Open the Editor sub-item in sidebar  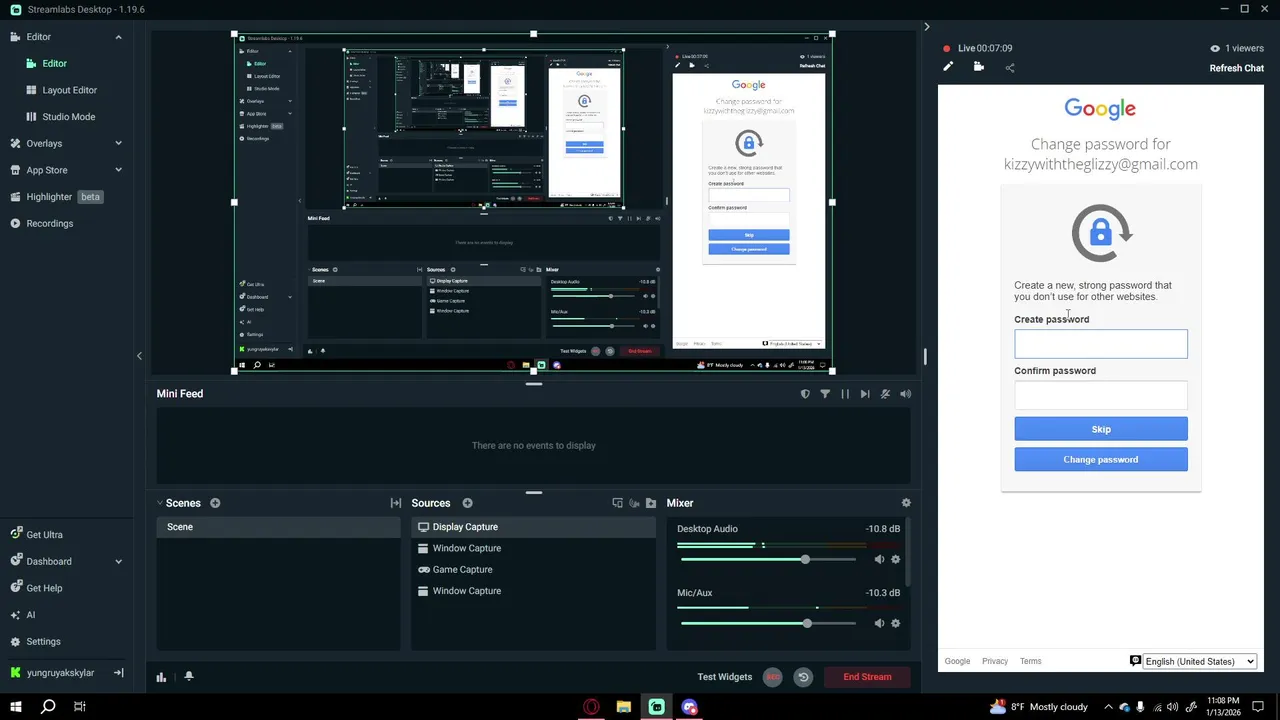54,63
